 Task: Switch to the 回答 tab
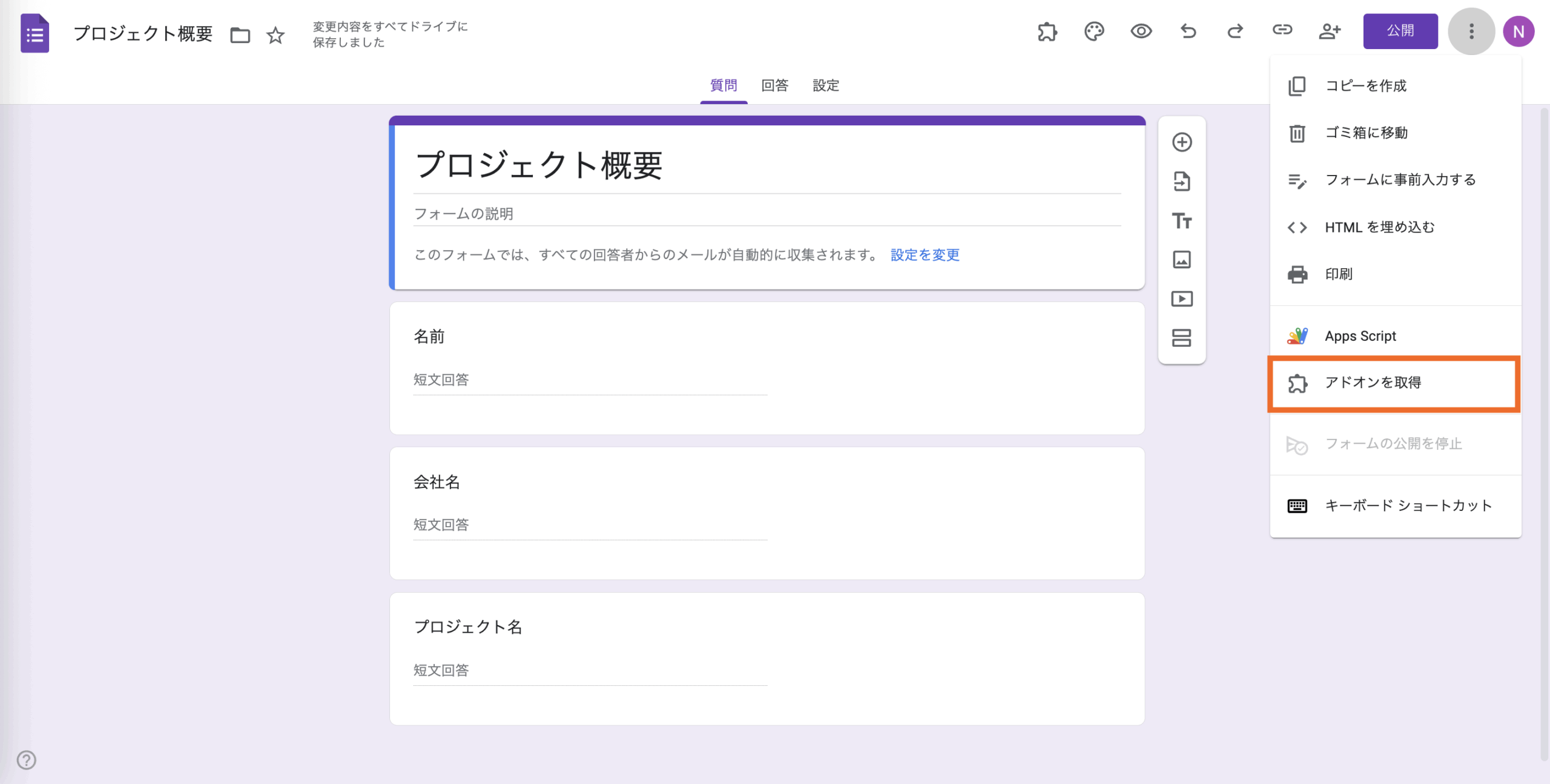point(774,85)
